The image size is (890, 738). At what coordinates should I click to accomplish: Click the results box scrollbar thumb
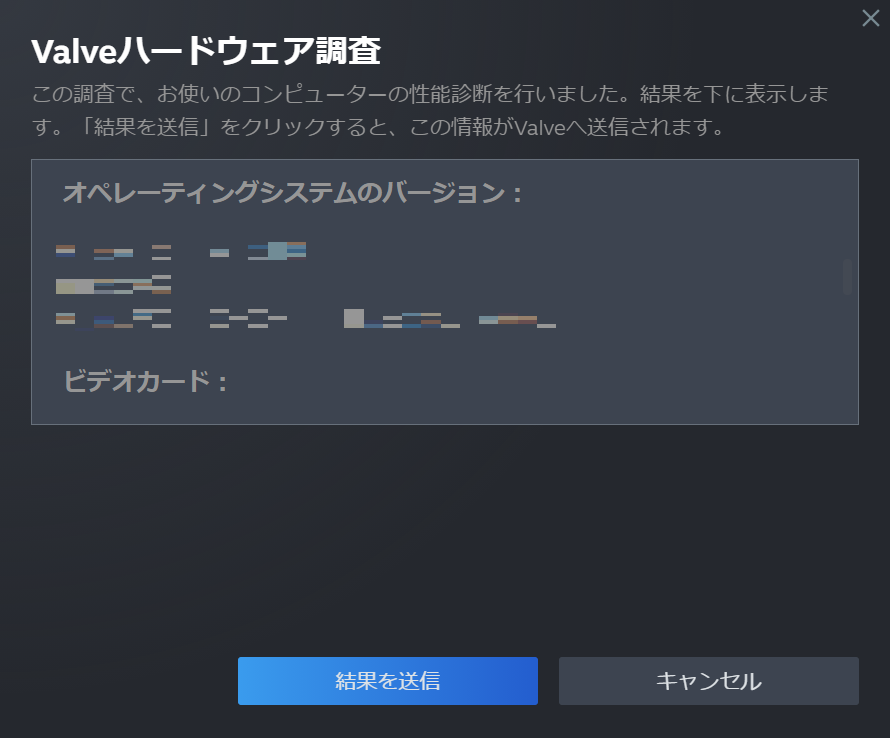(x=847, y=276)
